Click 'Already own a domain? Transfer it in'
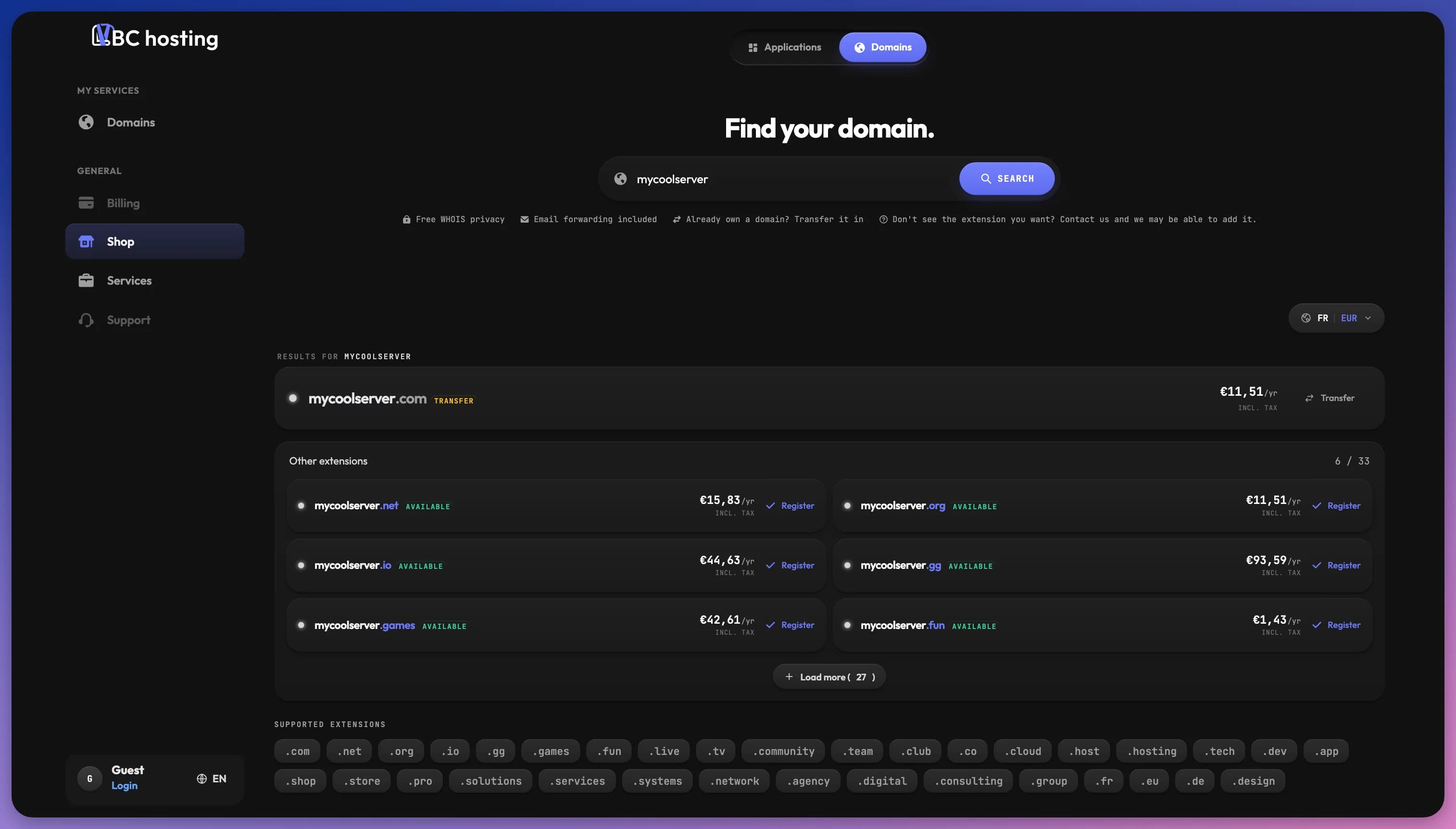 [768, 220]
